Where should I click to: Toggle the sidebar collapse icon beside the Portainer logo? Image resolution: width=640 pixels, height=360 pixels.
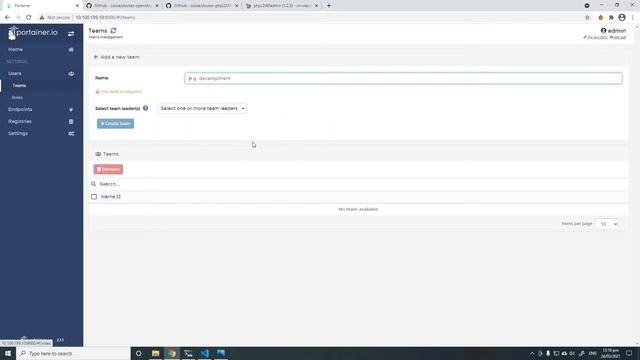tap(71, 33)
